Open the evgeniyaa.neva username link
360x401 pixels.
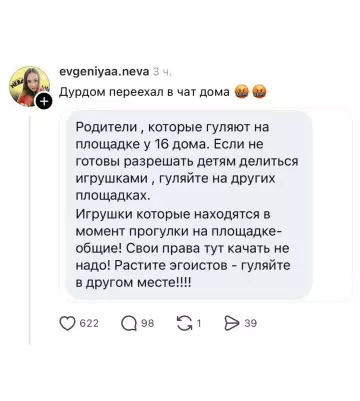pyautogui.click(x=104, y=72)
